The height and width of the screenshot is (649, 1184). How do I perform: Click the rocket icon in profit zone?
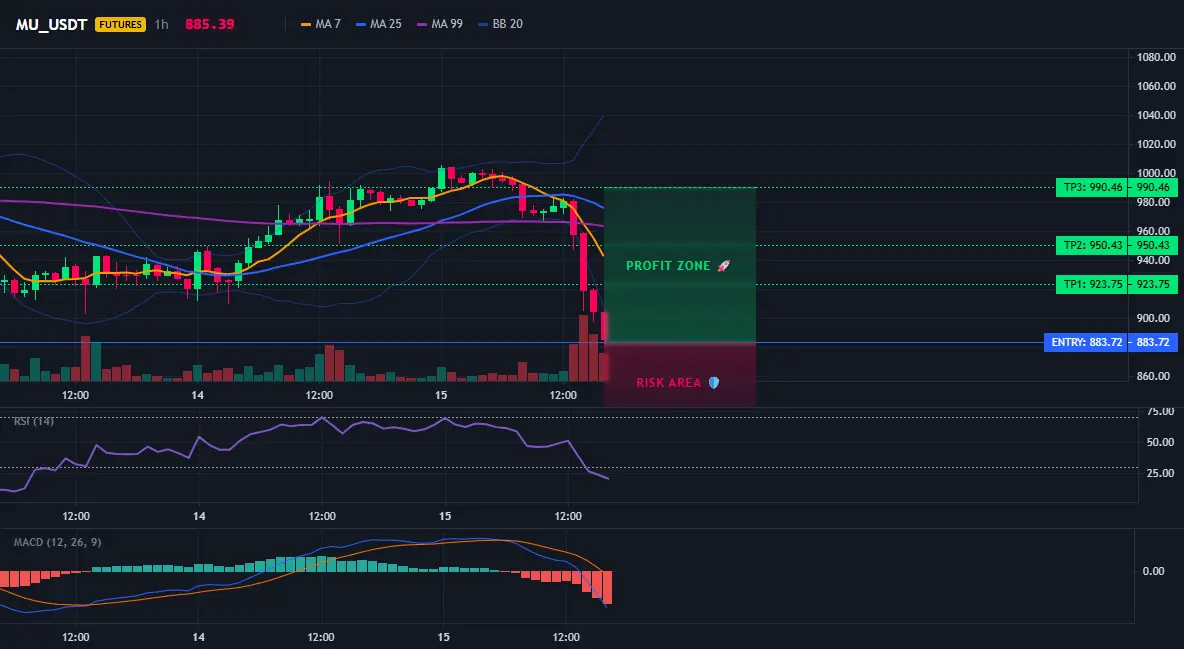[723, 266]
